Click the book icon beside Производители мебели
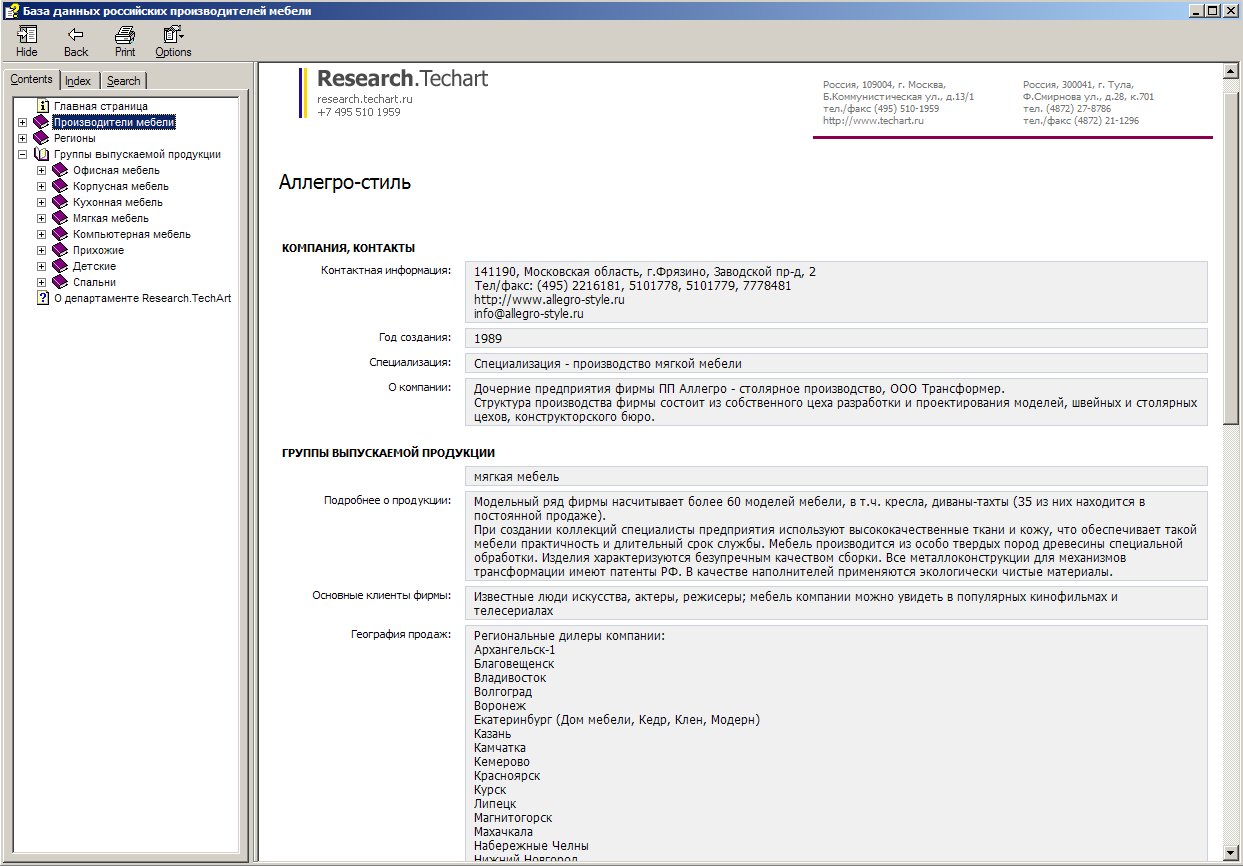 [41, 122]
